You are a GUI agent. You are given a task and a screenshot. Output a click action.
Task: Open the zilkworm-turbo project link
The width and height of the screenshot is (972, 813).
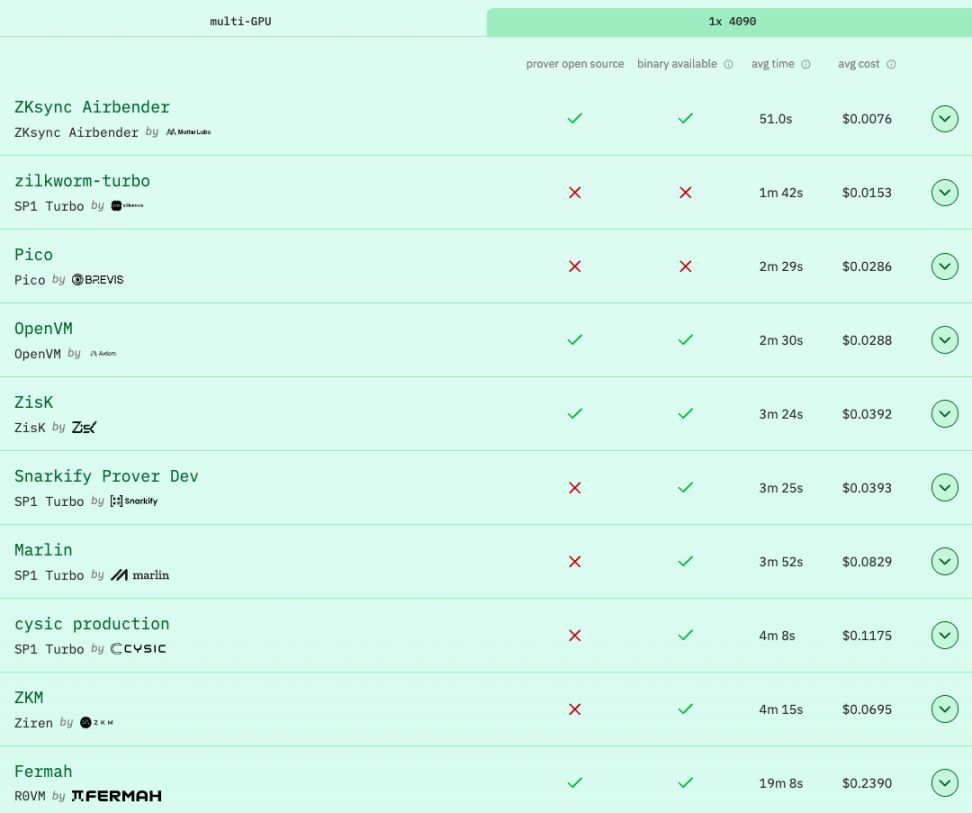82,181
